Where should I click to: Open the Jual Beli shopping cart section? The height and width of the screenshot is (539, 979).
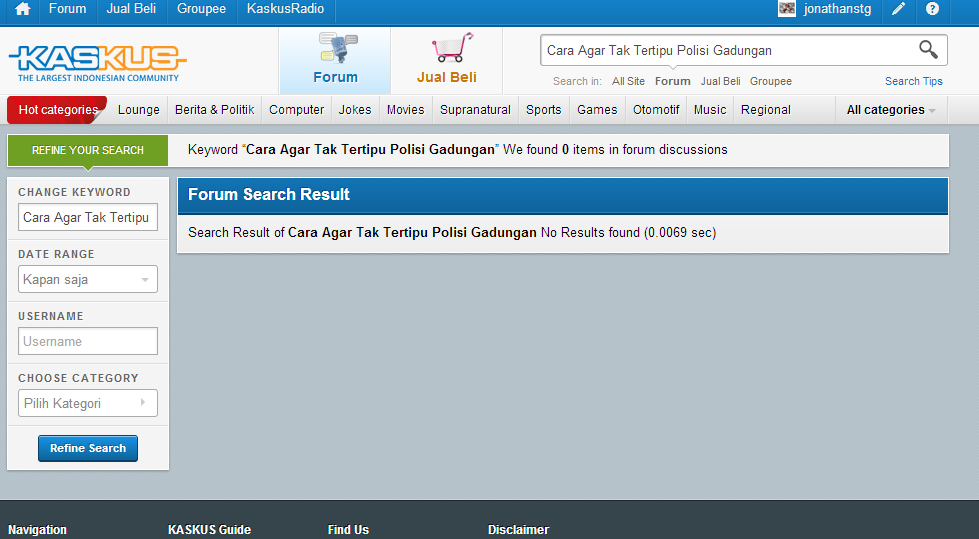point(446,60)
